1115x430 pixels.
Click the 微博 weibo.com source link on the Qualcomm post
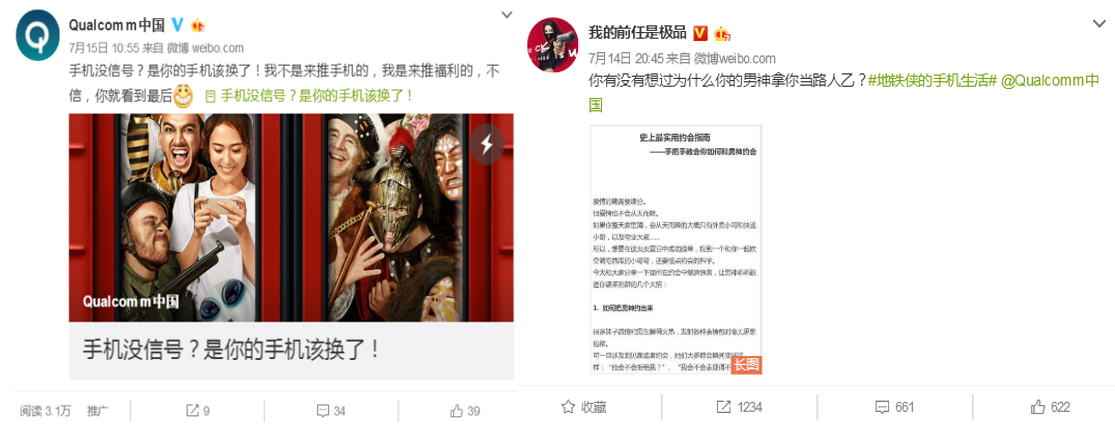pos(206,48)
